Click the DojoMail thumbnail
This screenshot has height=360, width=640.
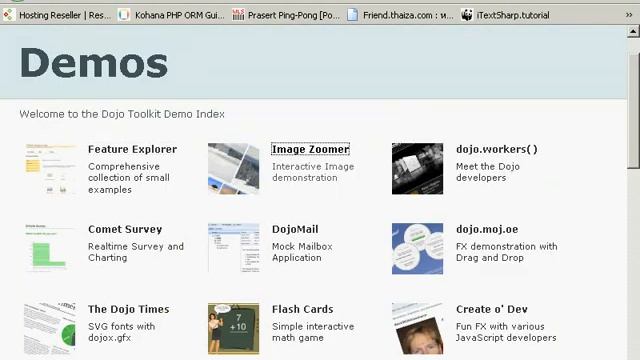[233, 249]
